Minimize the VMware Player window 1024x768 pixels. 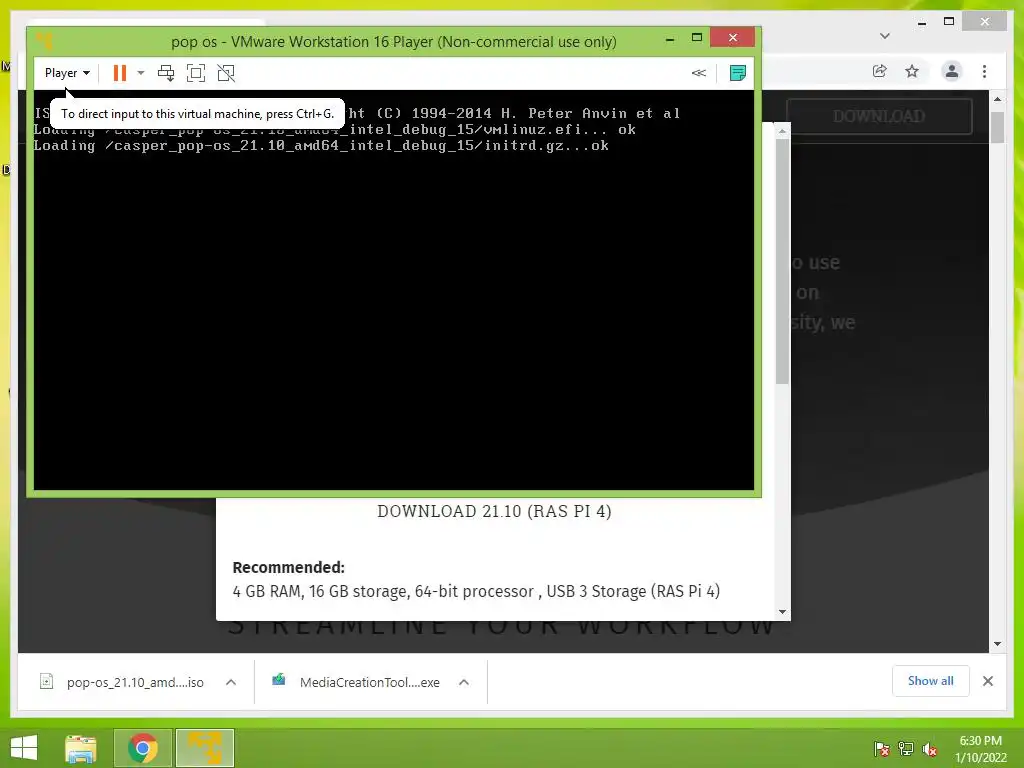(670, 39)
